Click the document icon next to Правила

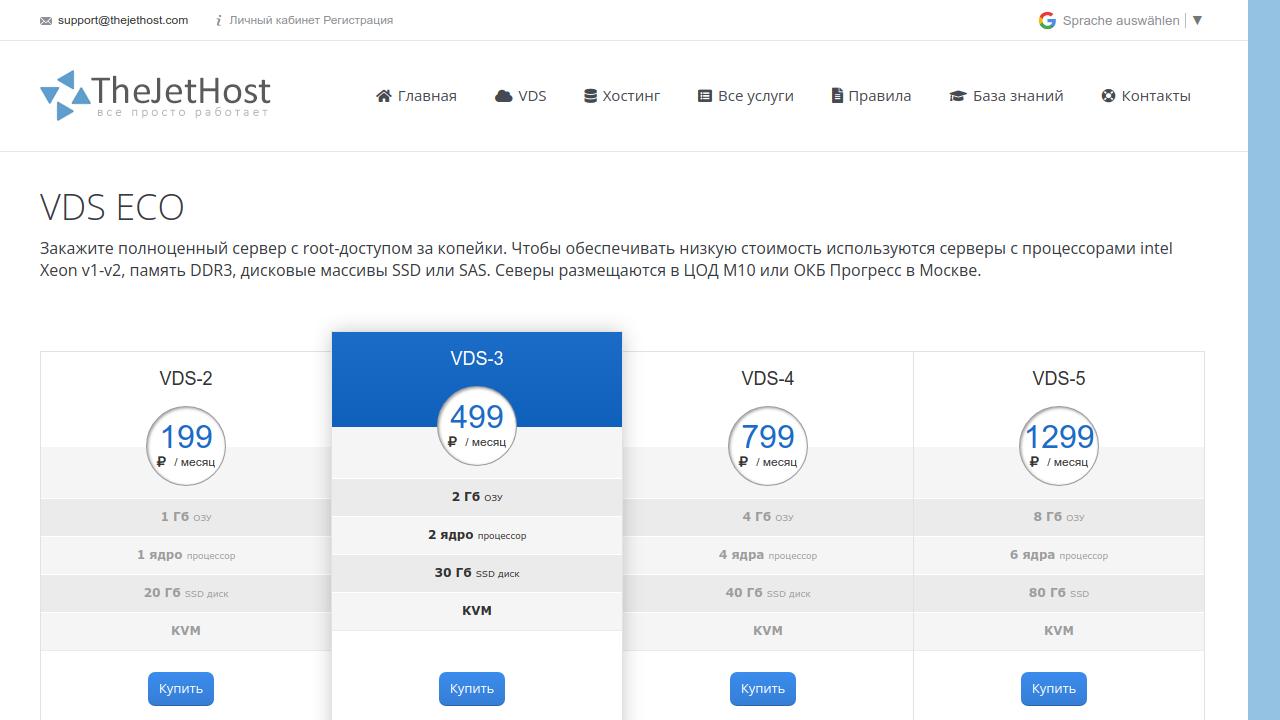coord(837,96)
